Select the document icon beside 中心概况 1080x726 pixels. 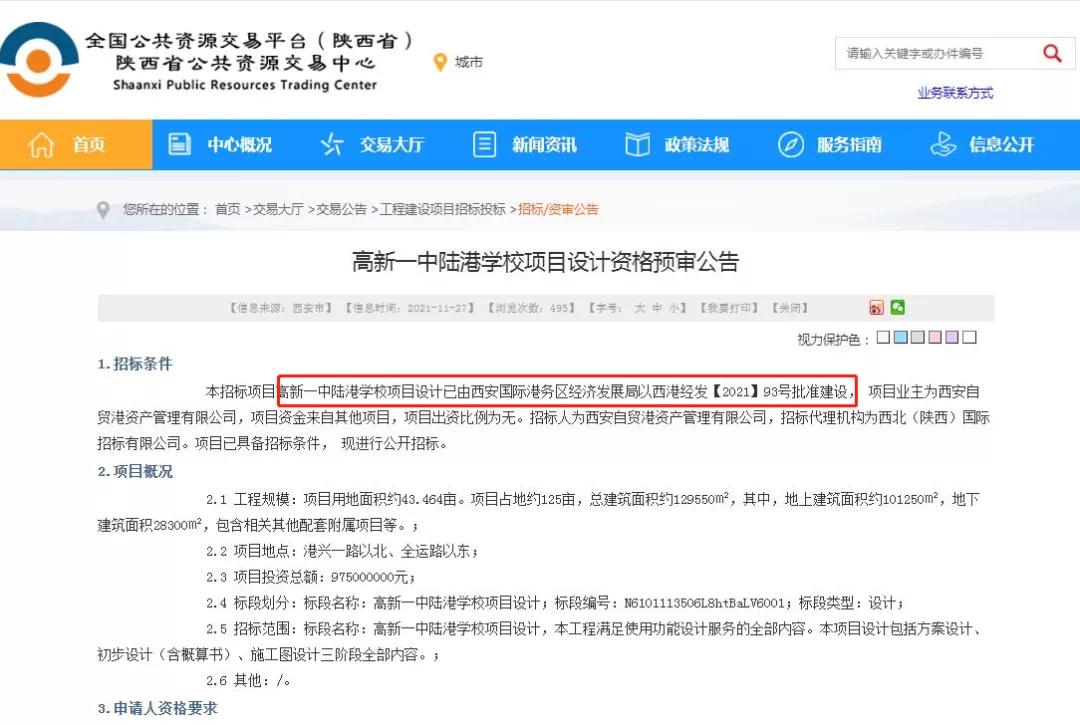(x=180, y=143)
